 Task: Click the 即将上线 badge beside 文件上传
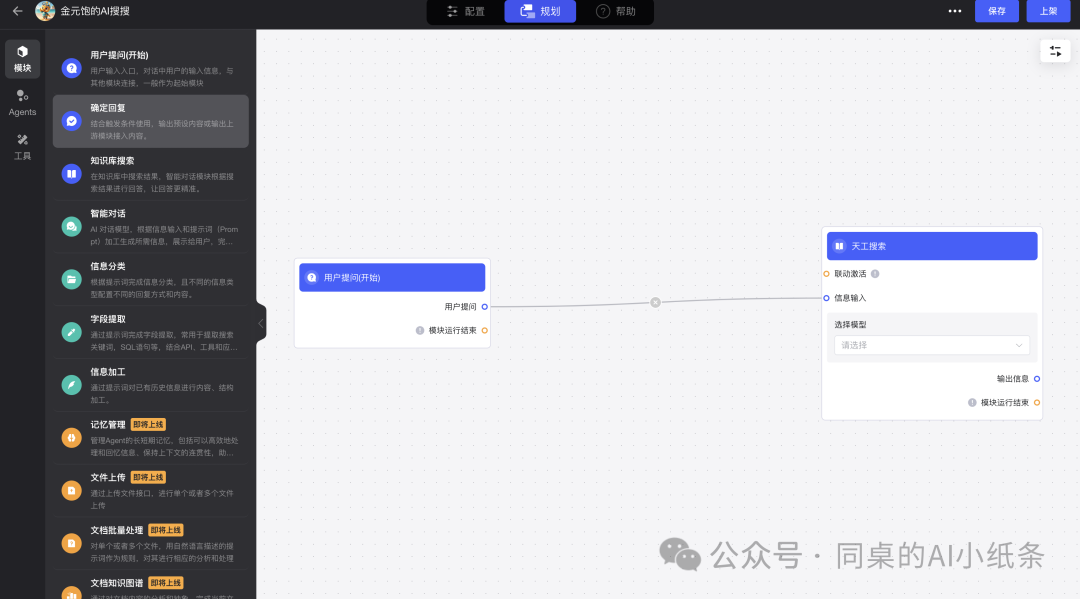click(x=148, y=477)
